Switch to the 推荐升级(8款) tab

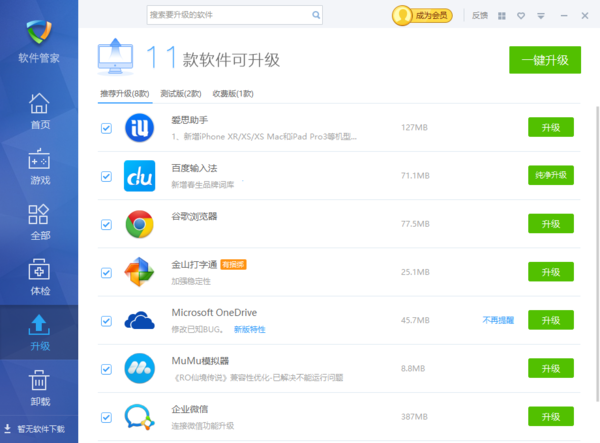pyautogui.click(x=125, y=94)
